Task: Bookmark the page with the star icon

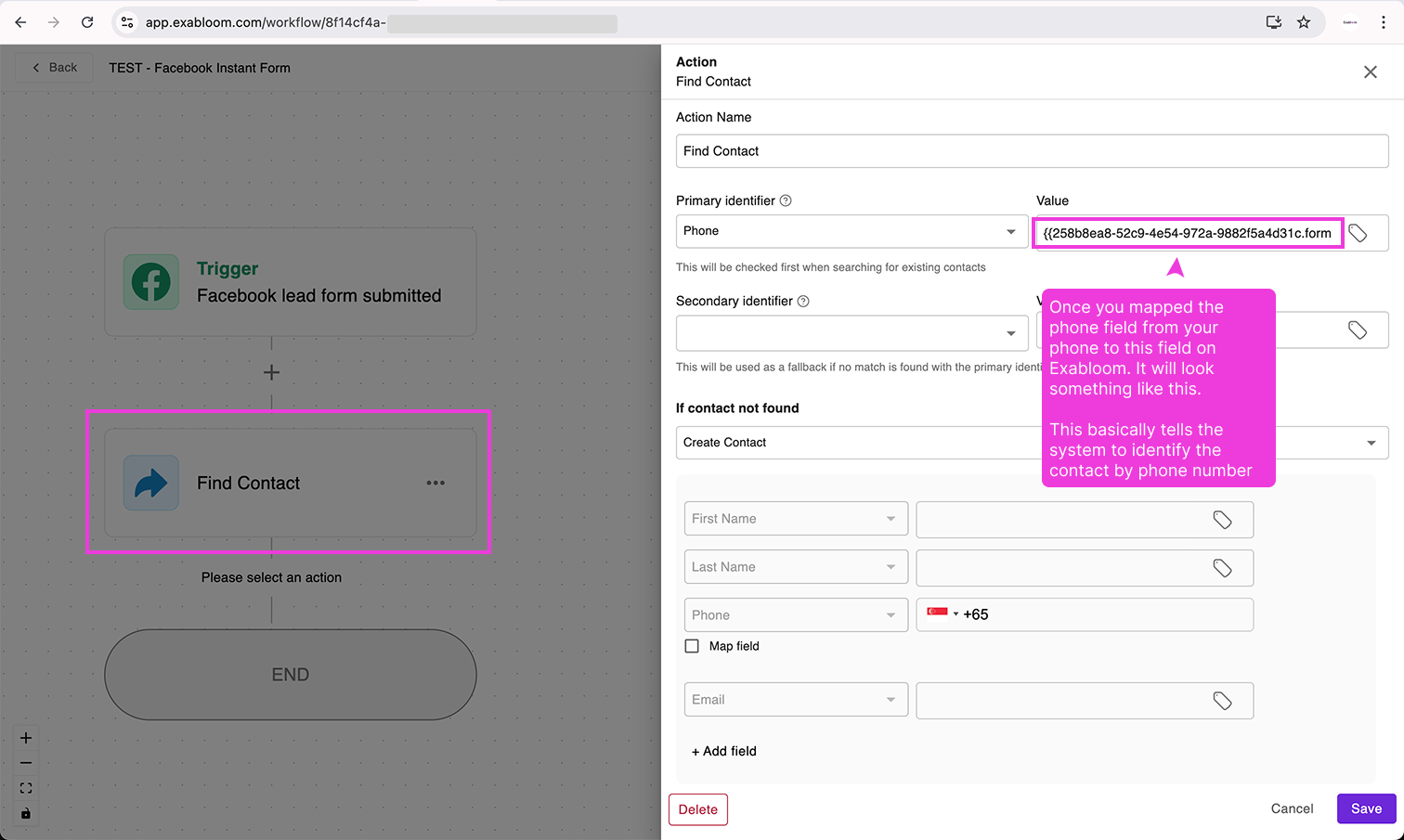Action: pyautogui.click(x=1304, y=22)
